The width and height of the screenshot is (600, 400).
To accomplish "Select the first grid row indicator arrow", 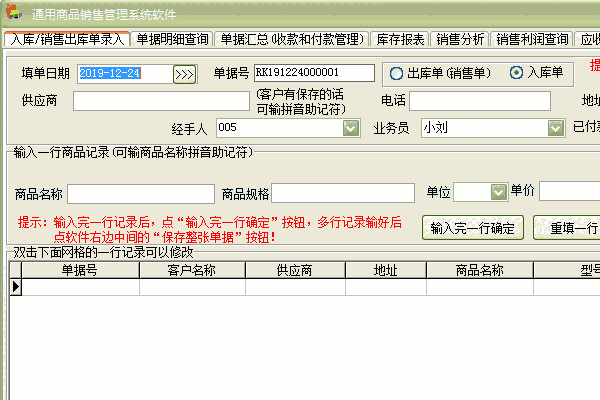I will coord(15,287).
